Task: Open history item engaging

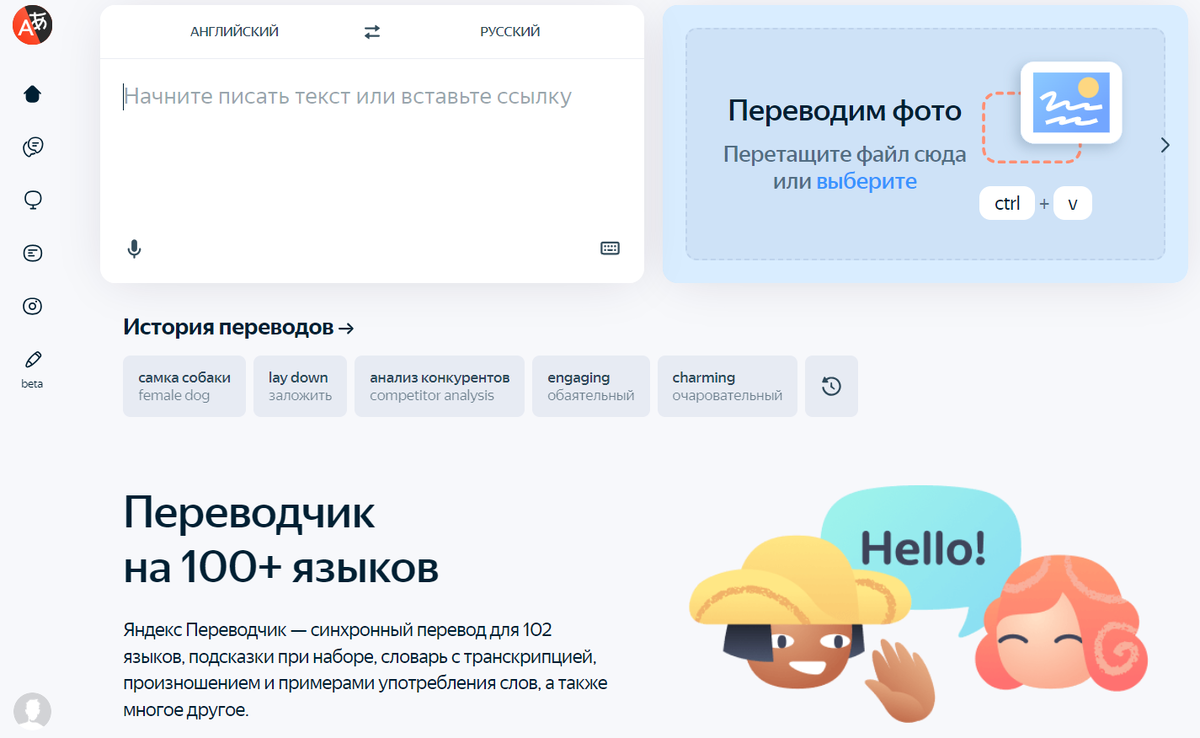Action: pos(591,386)
